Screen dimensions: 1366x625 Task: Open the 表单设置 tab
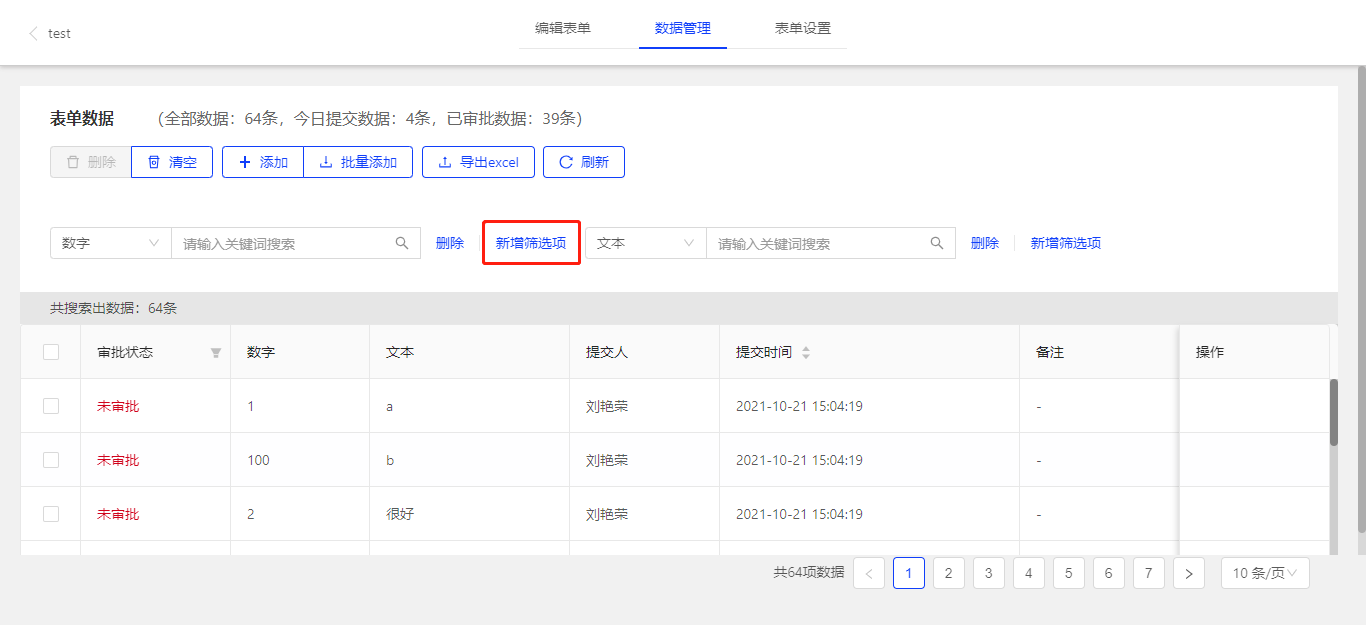pos(802,28)
